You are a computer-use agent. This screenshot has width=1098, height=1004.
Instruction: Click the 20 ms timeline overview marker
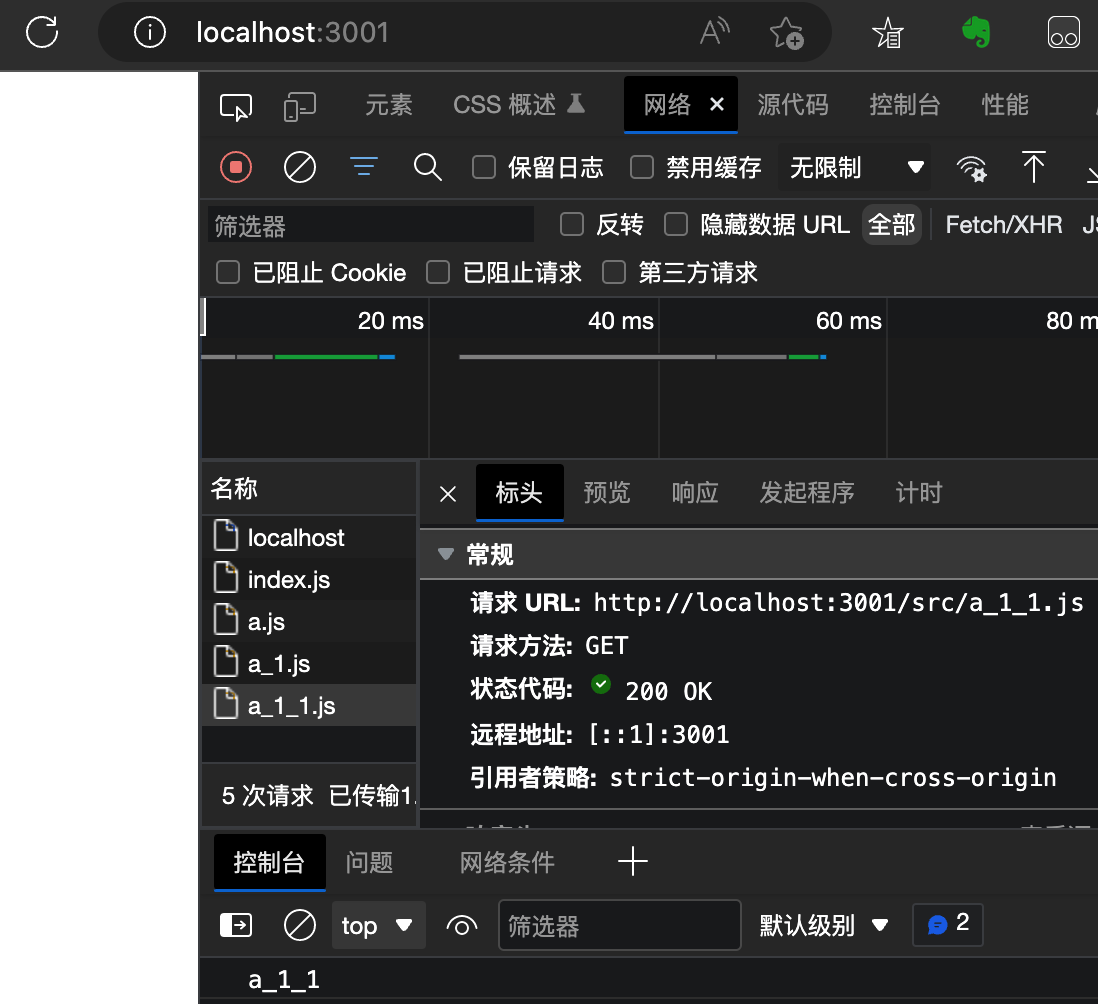(391, 321)
